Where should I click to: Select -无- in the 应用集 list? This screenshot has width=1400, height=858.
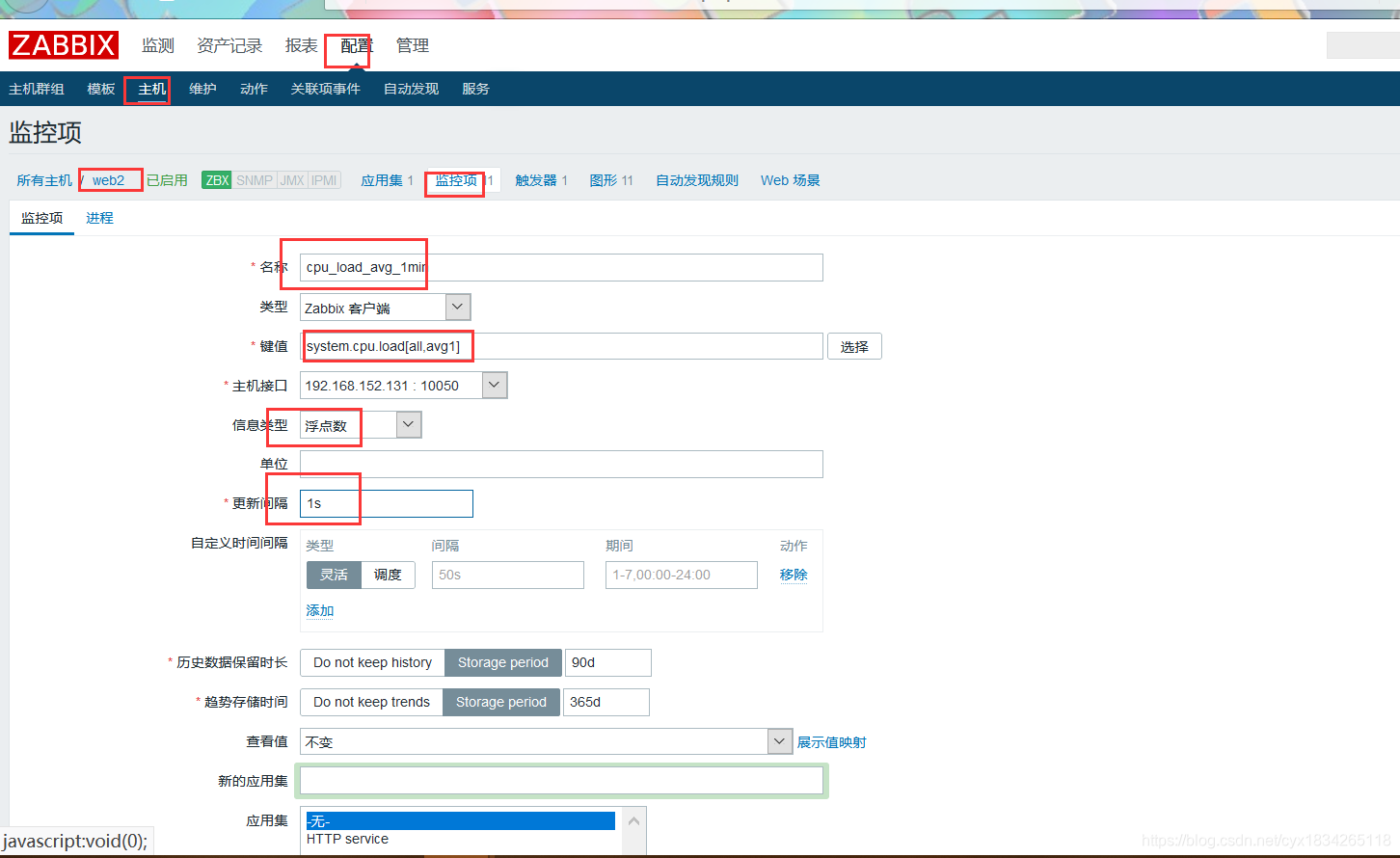coord(461,821)
